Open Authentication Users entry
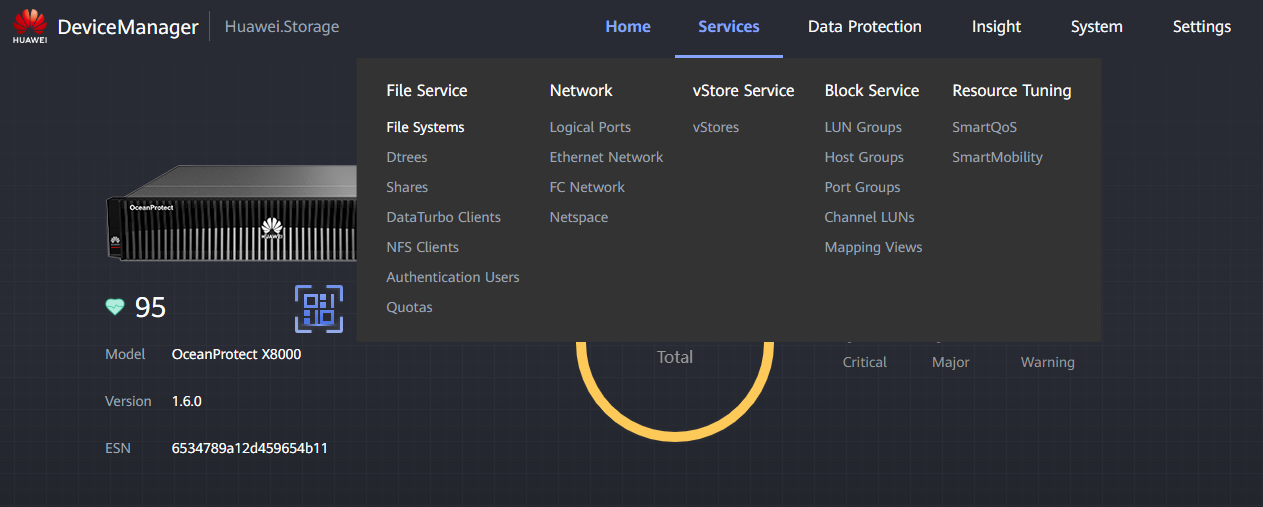The height and width of the screenshot is (507, 1263). [453, 277]
